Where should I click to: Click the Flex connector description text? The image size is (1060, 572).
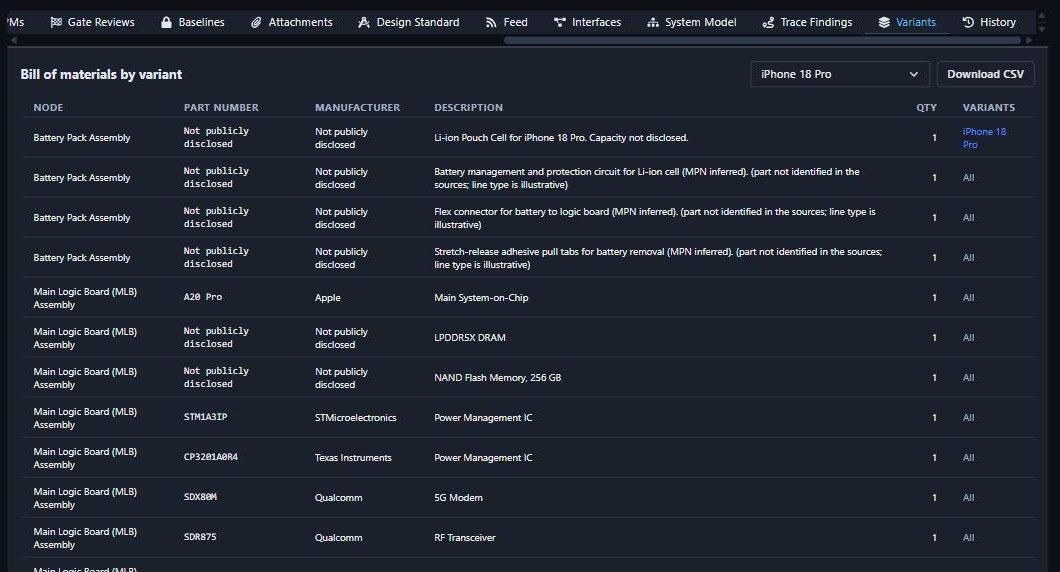coord(654,218)
